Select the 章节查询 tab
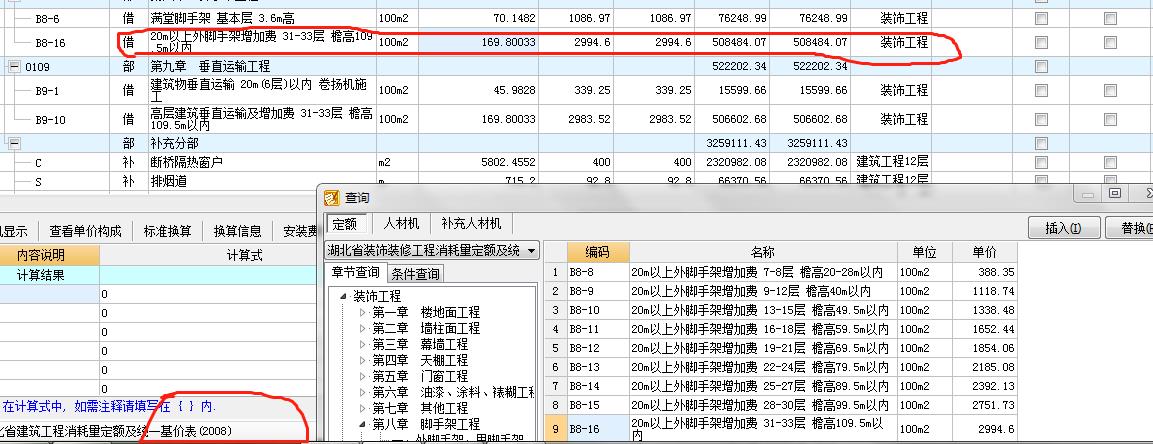Image resolution: width=1153 pixels, height=444 pixels. [356, 273]
